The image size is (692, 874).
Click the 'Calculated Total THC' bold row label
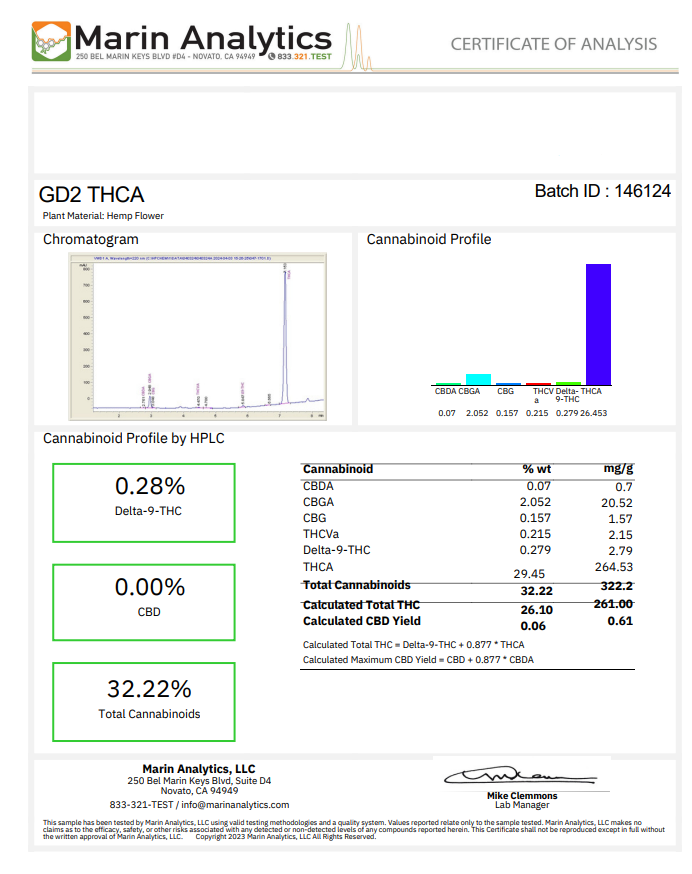361,605
